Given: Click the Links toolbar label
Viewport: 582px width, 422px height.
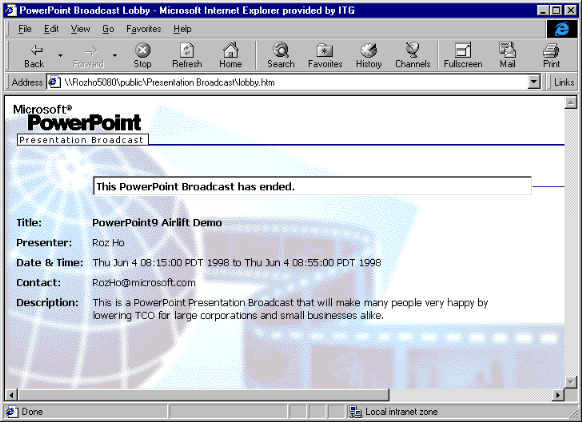Looking at the screenshot, I should [x=564, y=82].
